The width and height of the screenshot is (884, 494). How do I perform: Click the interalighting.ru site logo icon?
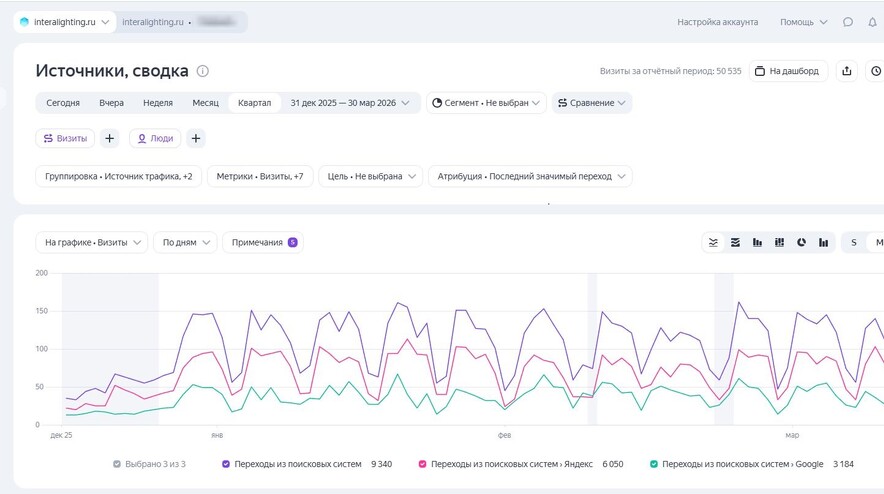[24, 22]
